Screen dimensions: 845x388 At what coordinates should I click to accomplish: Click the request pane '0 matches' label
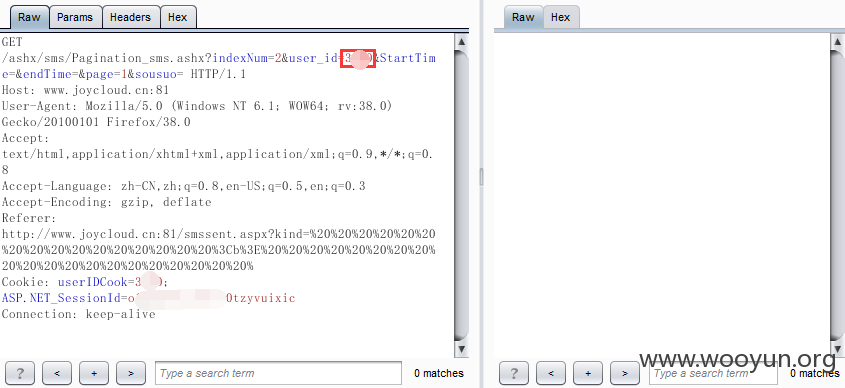pos(439,373)
